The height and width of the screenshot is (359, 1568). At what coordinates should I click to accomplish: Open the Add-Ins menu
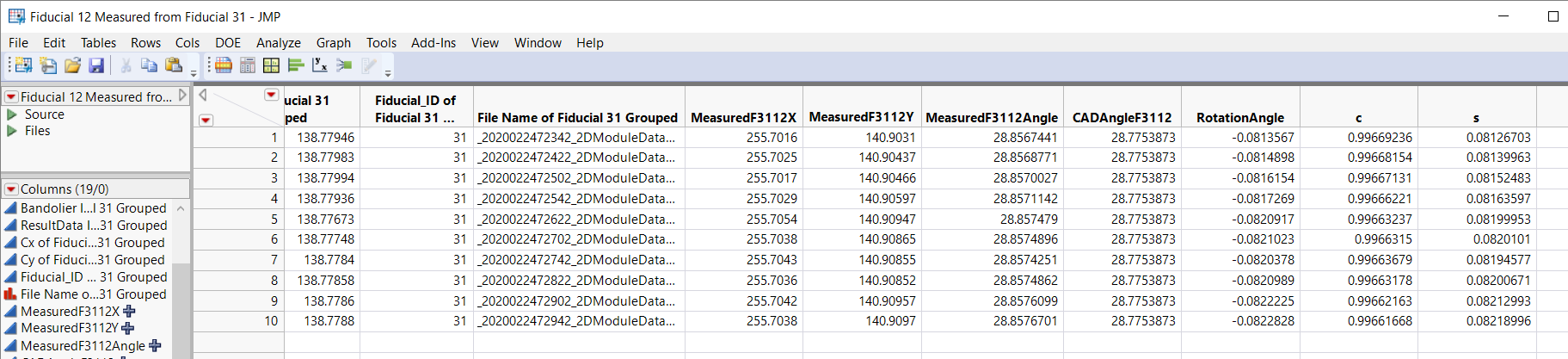(433, 43)
